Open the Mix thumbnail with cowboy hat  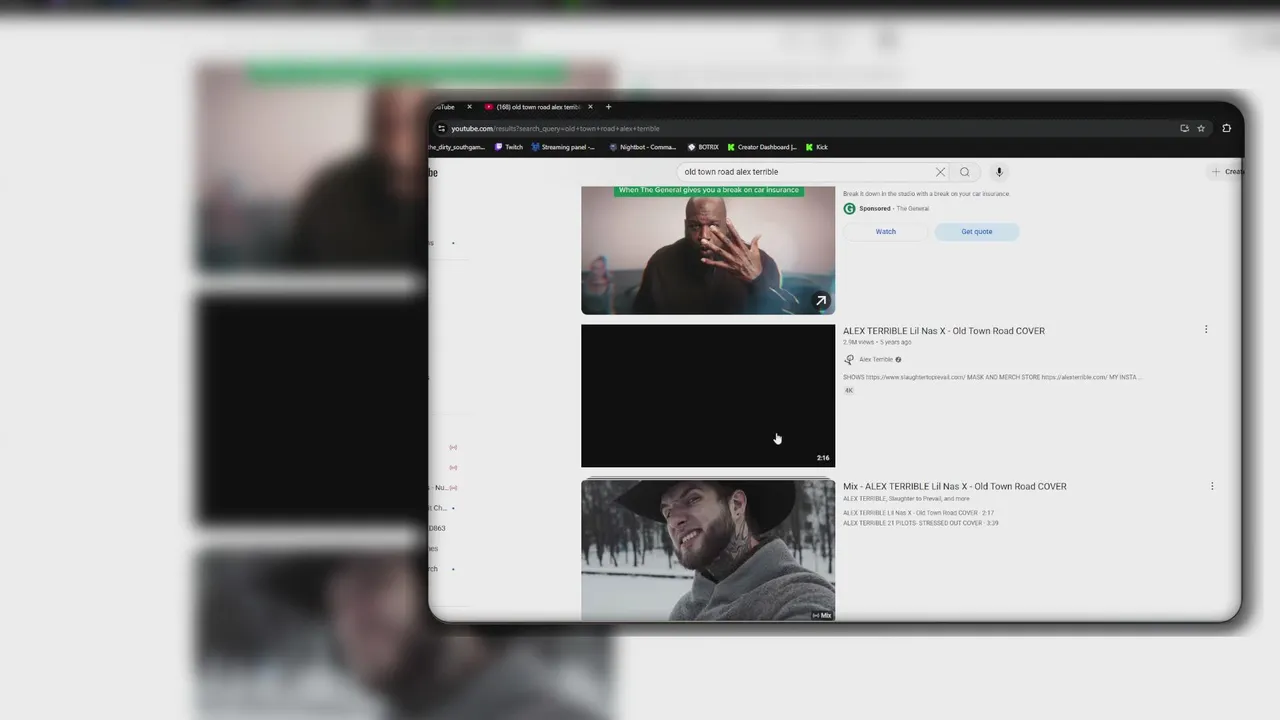click(708, 550)
